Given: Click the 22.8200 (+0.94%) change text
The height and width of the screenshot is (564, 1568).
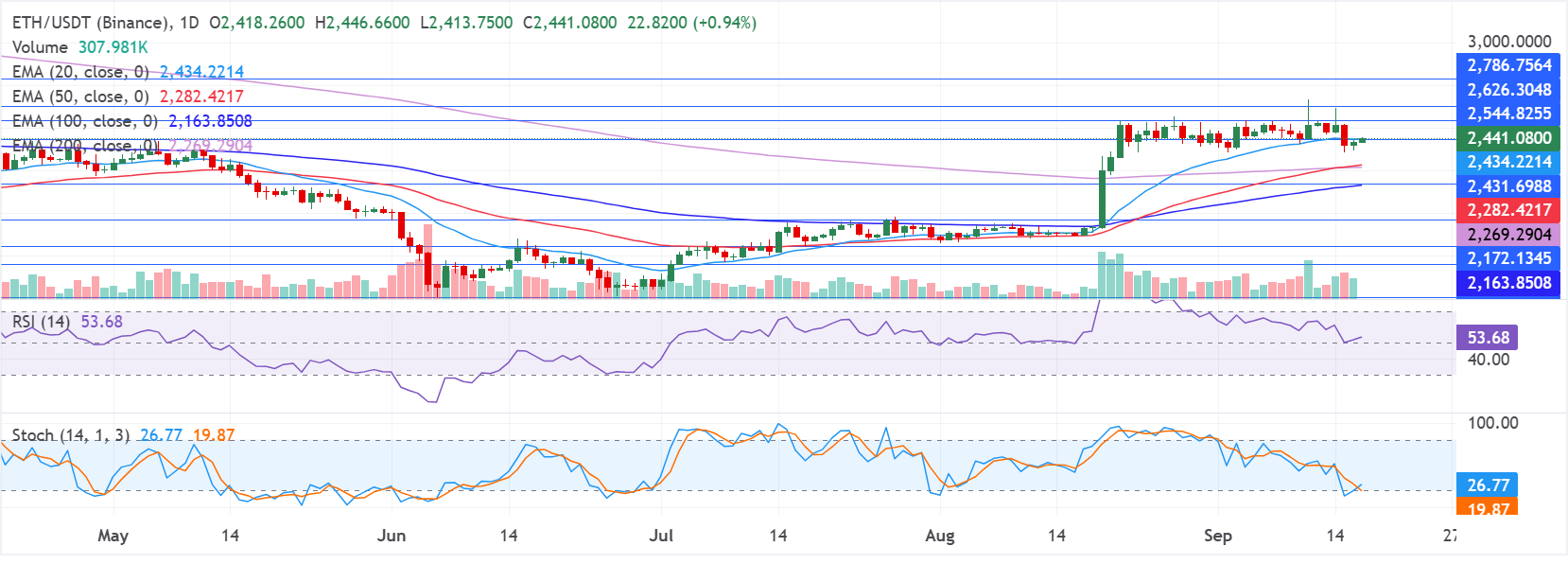Looking at the screenshot, I should pos(692,22).
